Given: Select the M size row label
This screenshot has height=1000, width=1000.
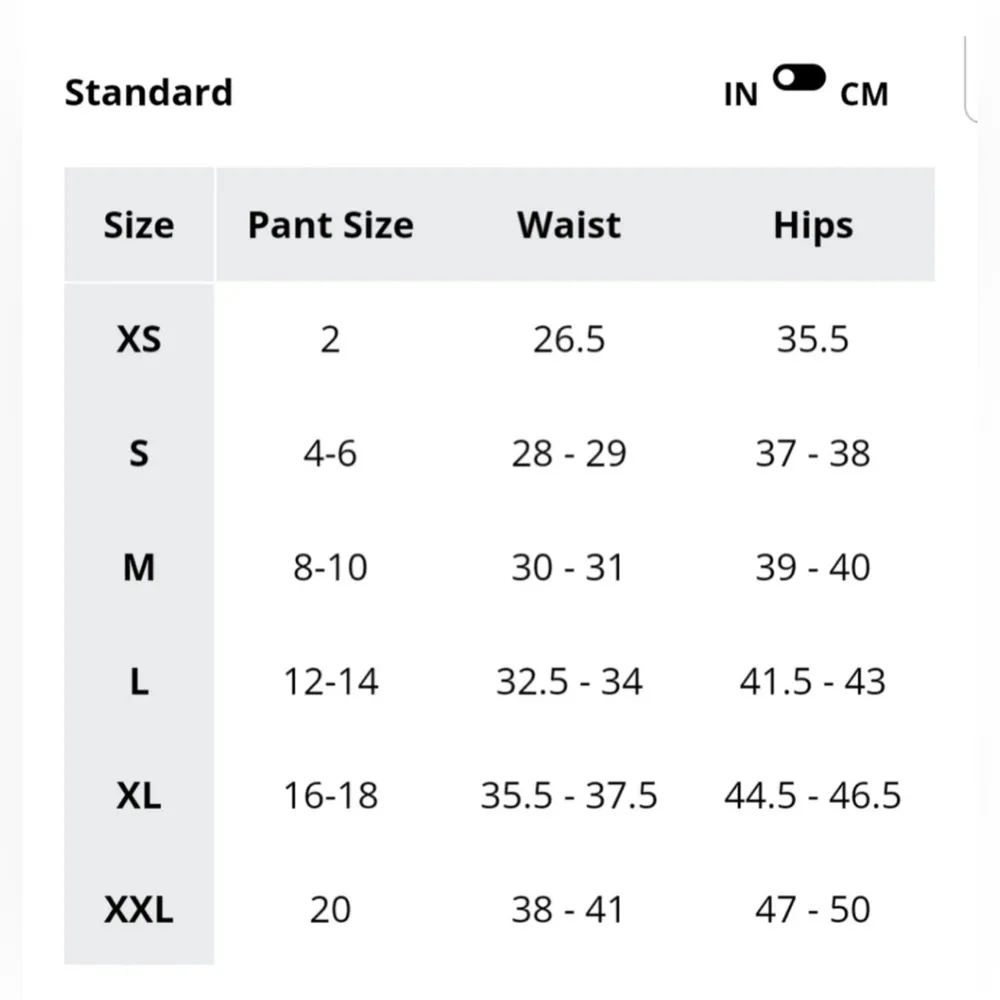Looking at the screenshot, I should 138,568.
